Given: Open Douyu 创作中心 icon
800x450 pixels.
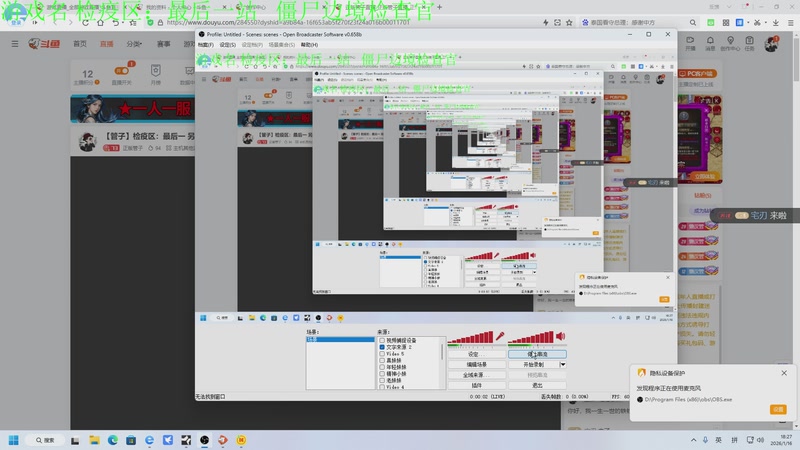Looking at the screenshot, I should [x=730, y=43].
